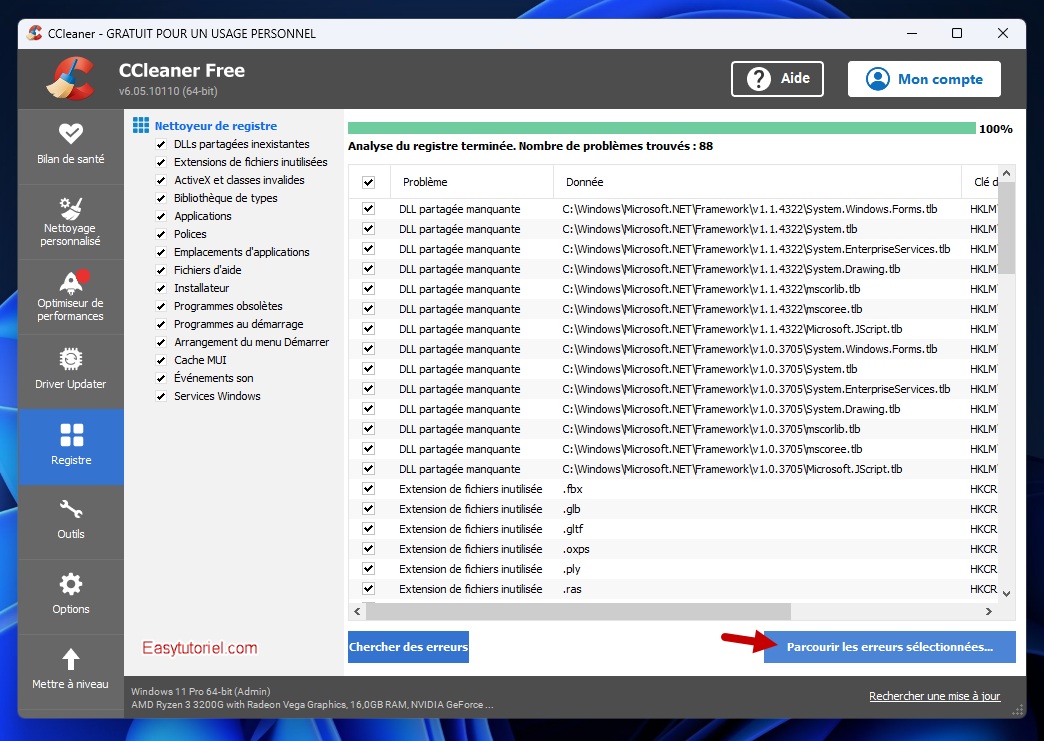Toggle the select-all checkbox in table header

(368, 182)
